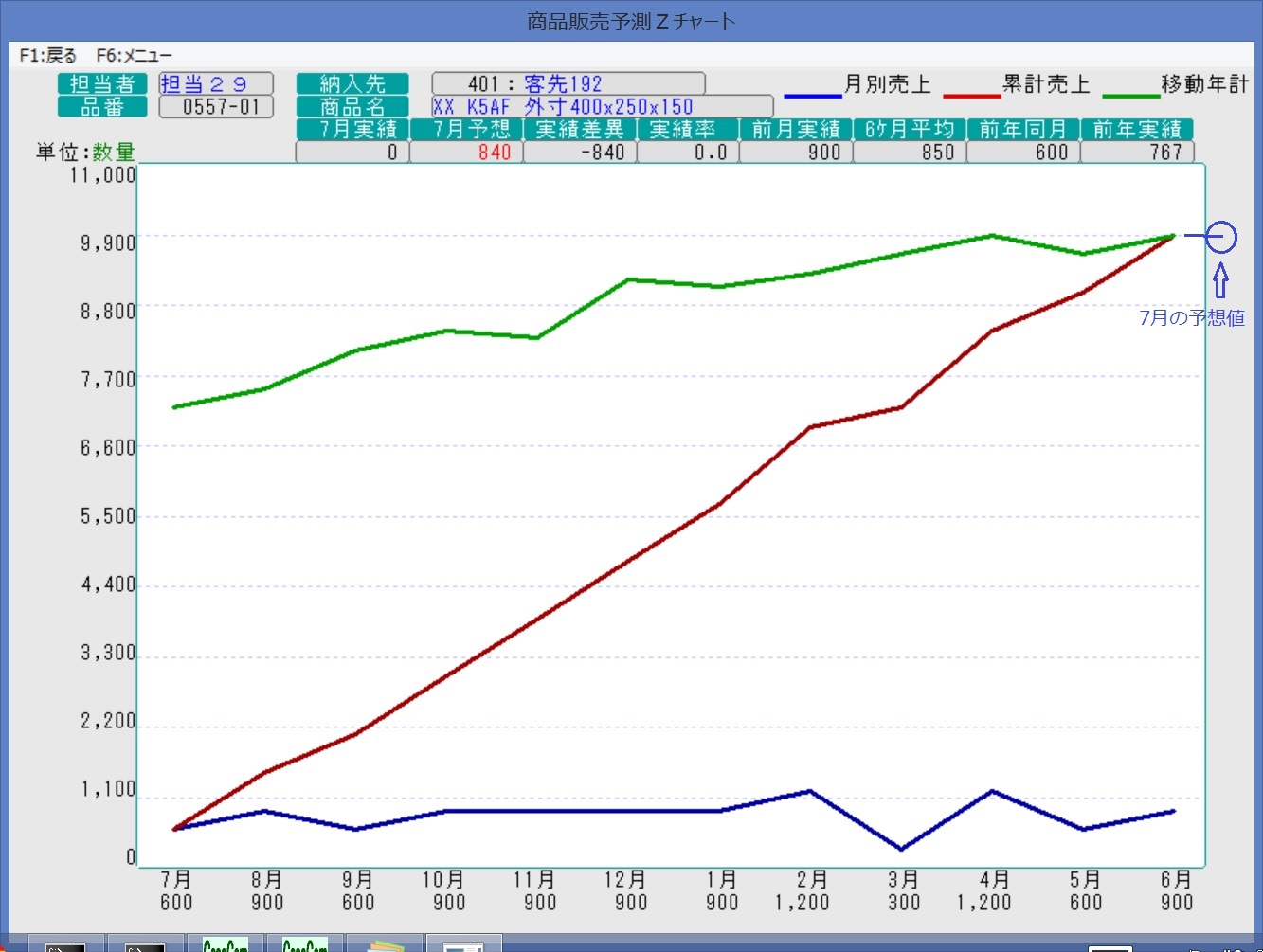
Task: Click the 実績率 column header
Action: 688,130
